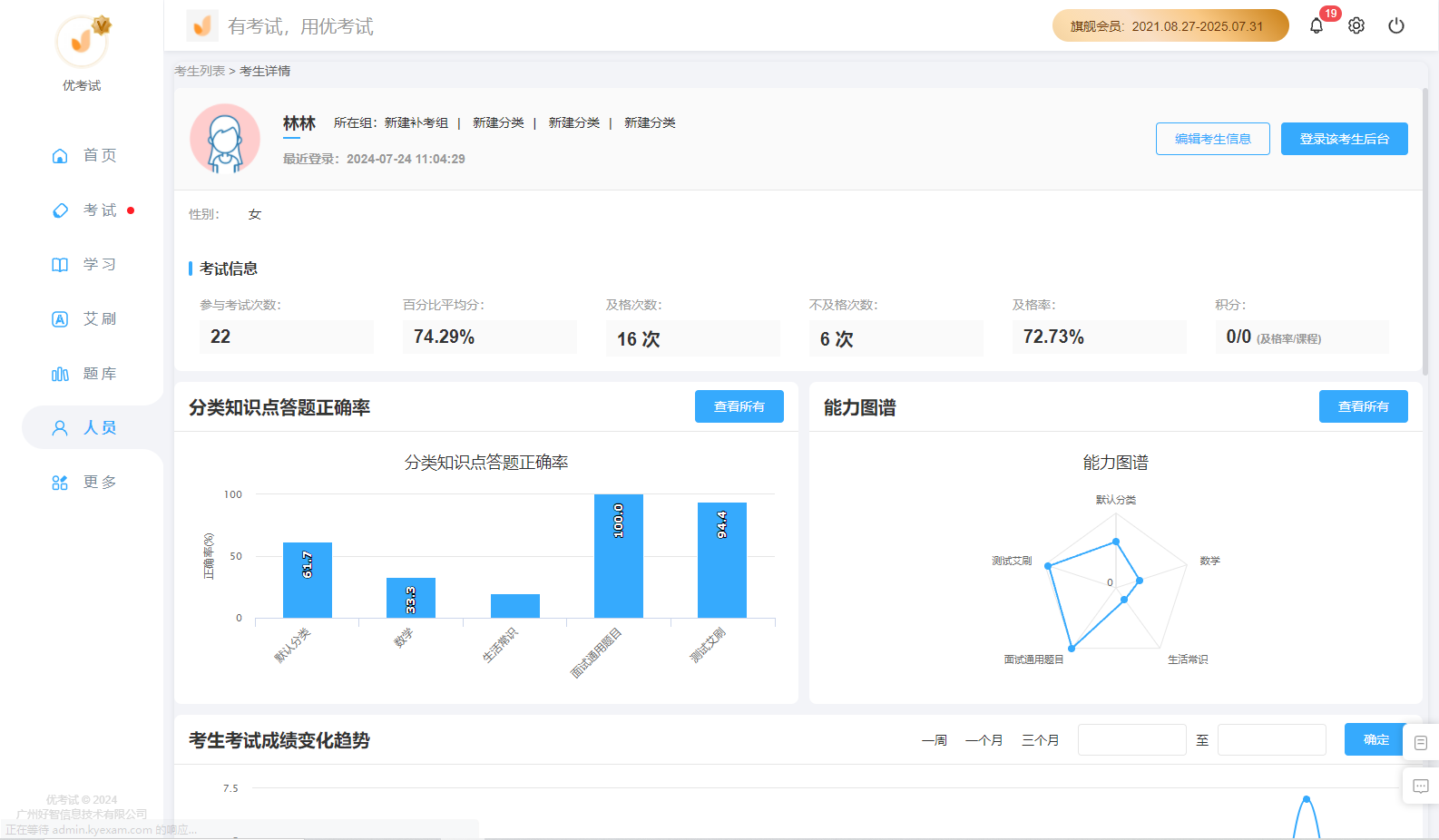The image size is (1439, 840).
Task: Click 查看所有 for 能力图谱
Action: 1364,406
